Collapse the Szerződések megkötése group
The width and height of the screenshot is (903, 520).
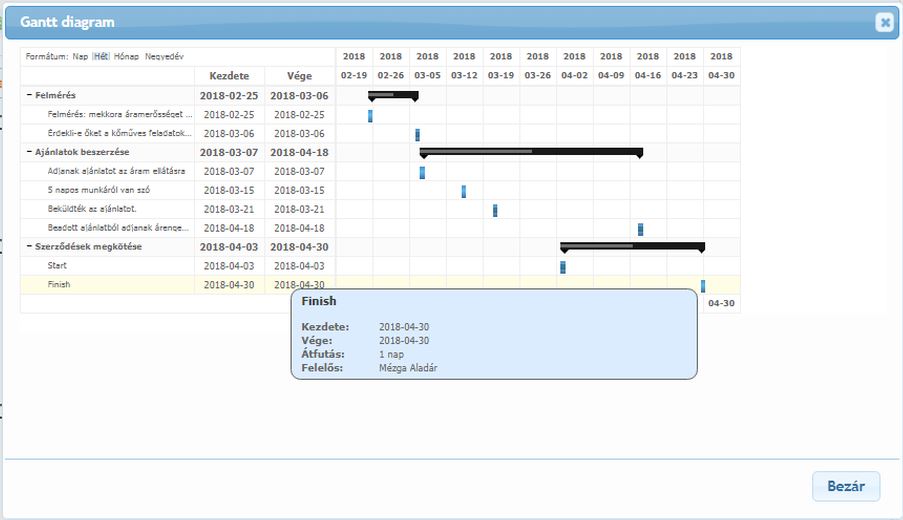[29, 247]
